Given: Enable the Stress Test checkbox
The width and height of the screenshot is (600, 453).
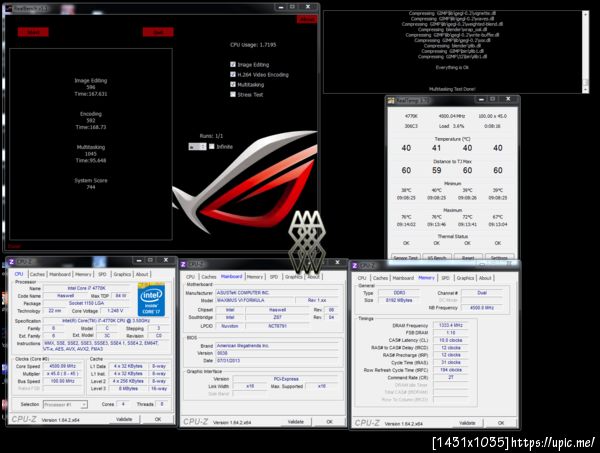Looking at the screenshot, I should [x=233, y=94].
